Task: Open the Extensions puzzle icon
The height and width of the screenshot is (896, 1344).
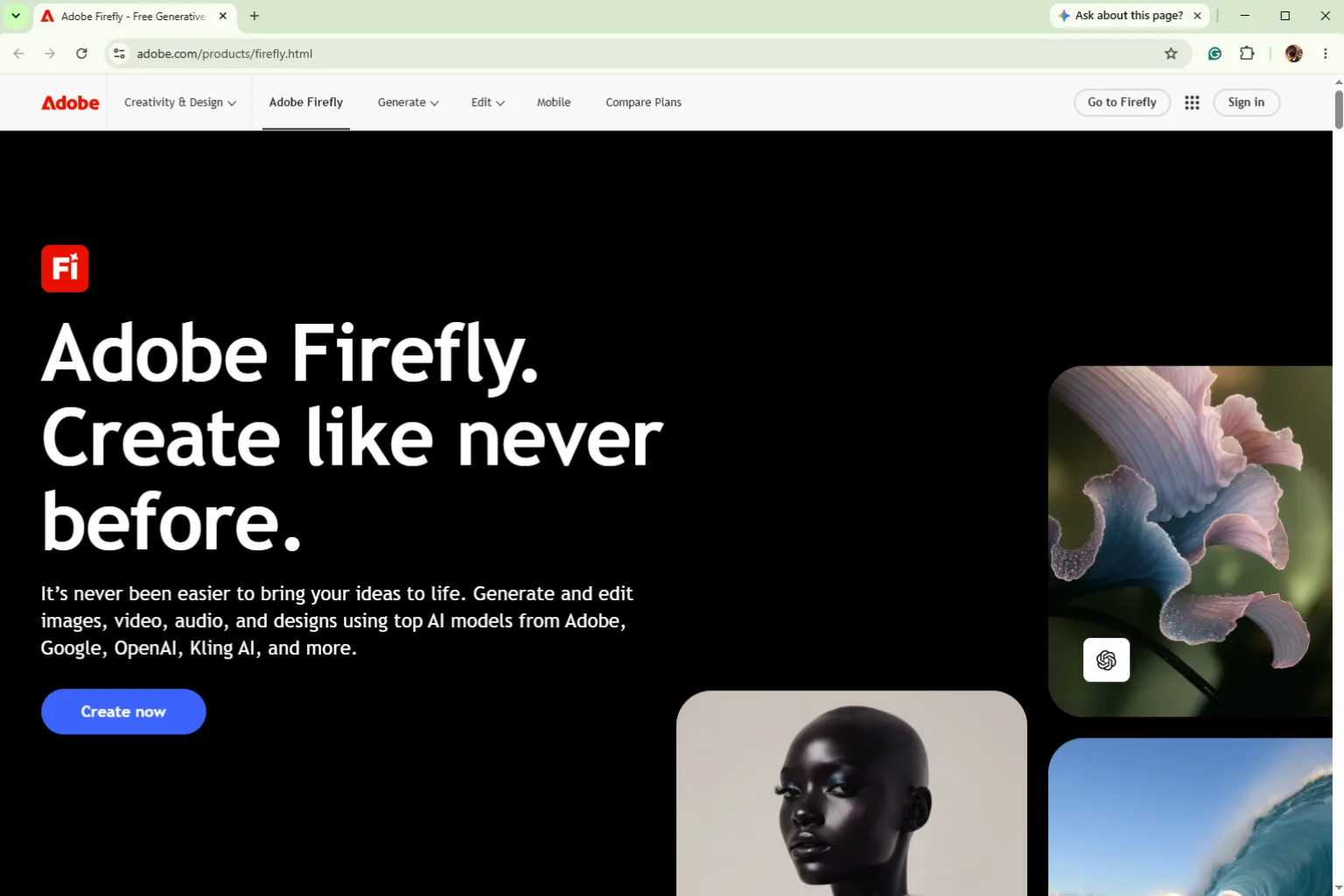Action: (x=1247, y=53)
